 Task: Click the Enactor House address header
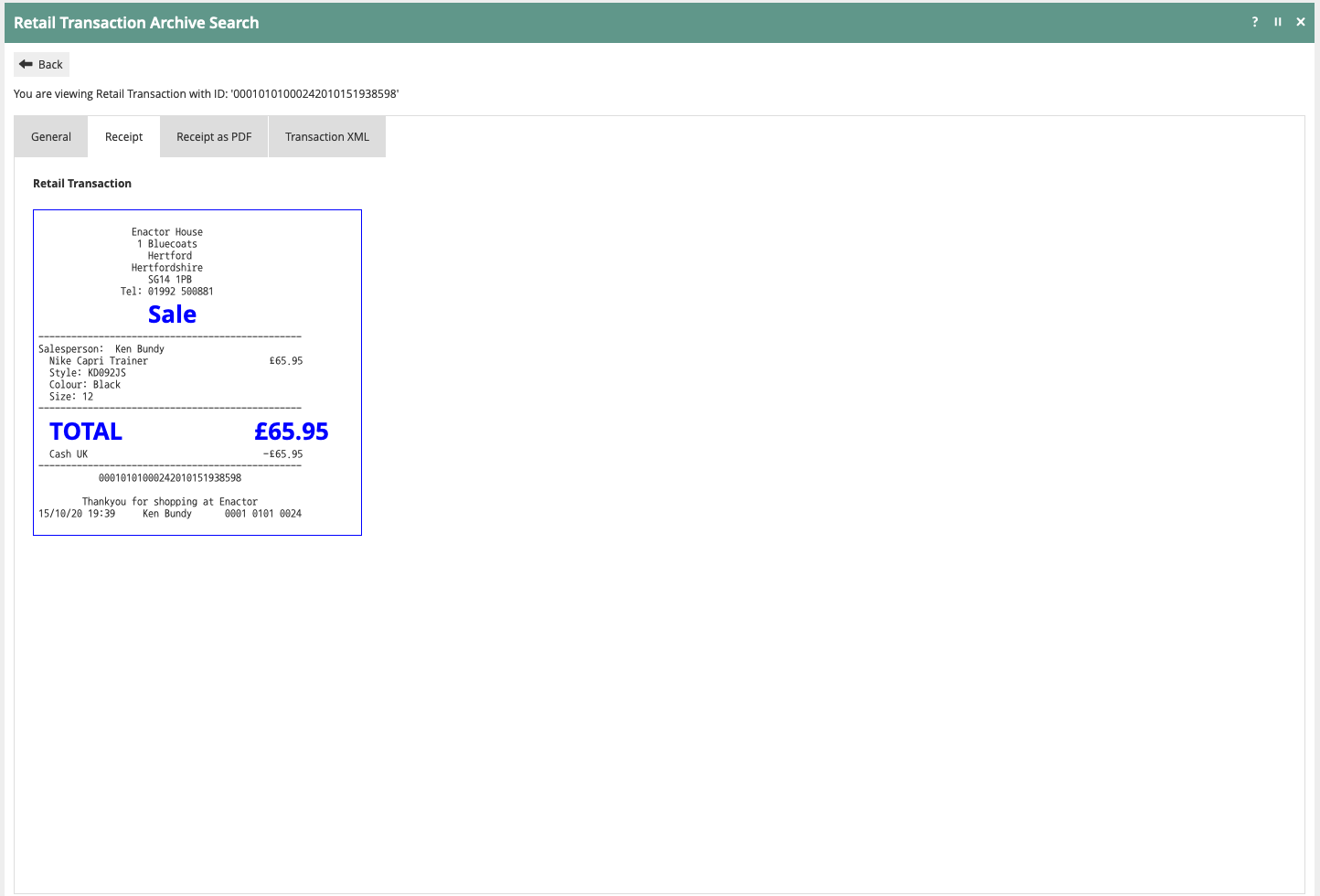(x=167, y=232)
